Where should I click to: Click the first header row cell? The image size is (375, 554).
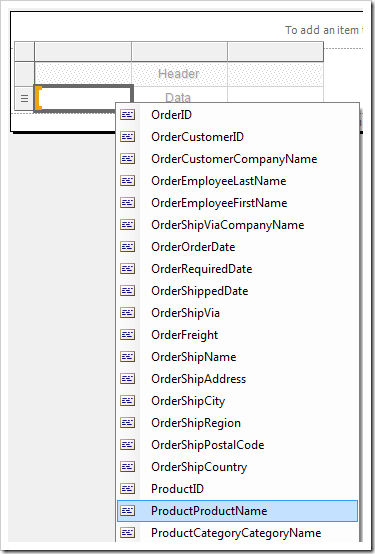83,74
